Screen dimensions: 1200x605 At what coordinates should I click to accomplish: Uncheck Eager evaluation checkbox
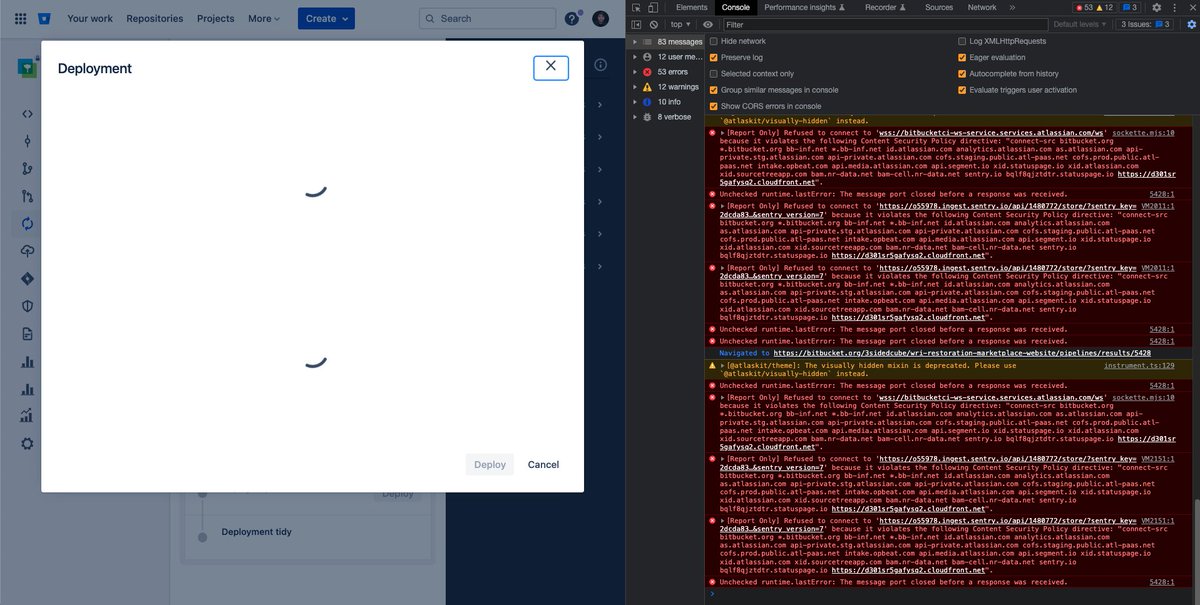point(962,58)
